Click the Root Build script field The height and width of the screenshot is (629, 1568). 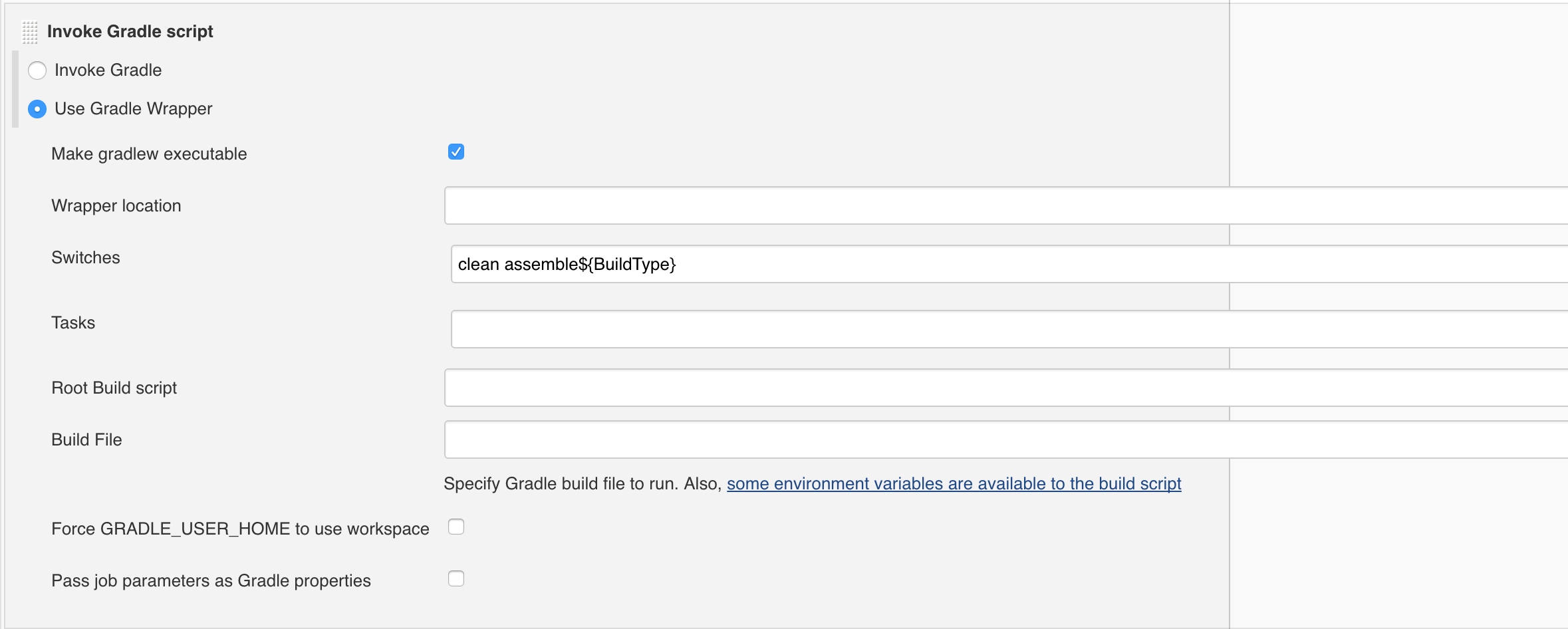[1006, 388]
